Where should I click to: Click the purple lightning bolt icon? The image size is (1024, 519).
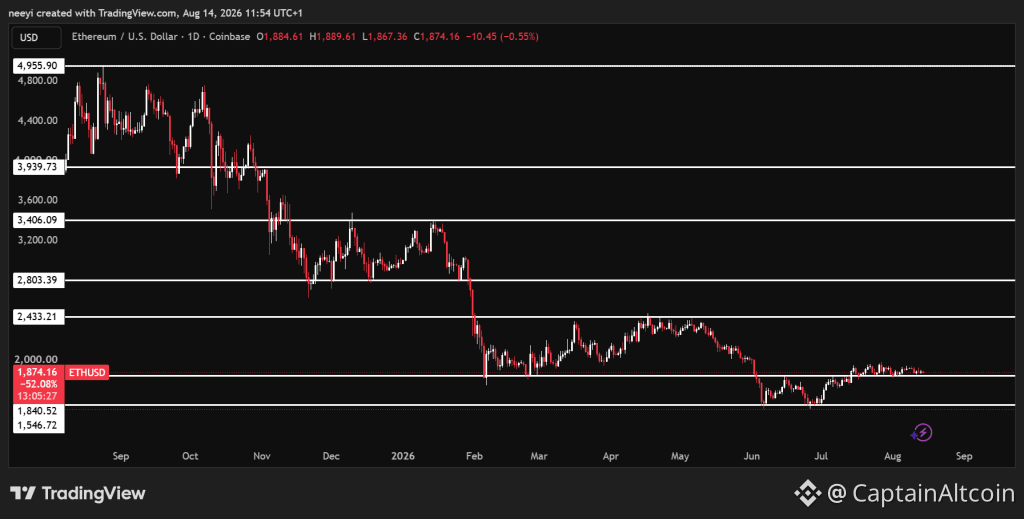(x=921, y=432)
